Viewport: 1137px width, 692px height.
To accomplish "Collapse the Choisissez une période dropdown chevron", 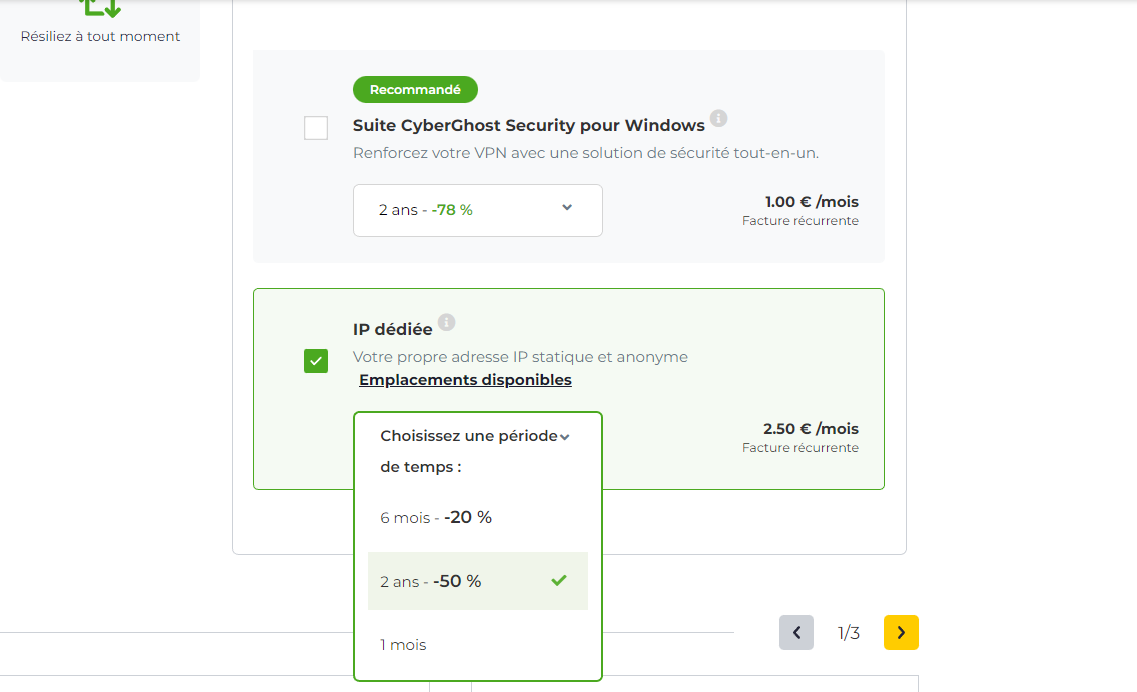I will 565,437.
